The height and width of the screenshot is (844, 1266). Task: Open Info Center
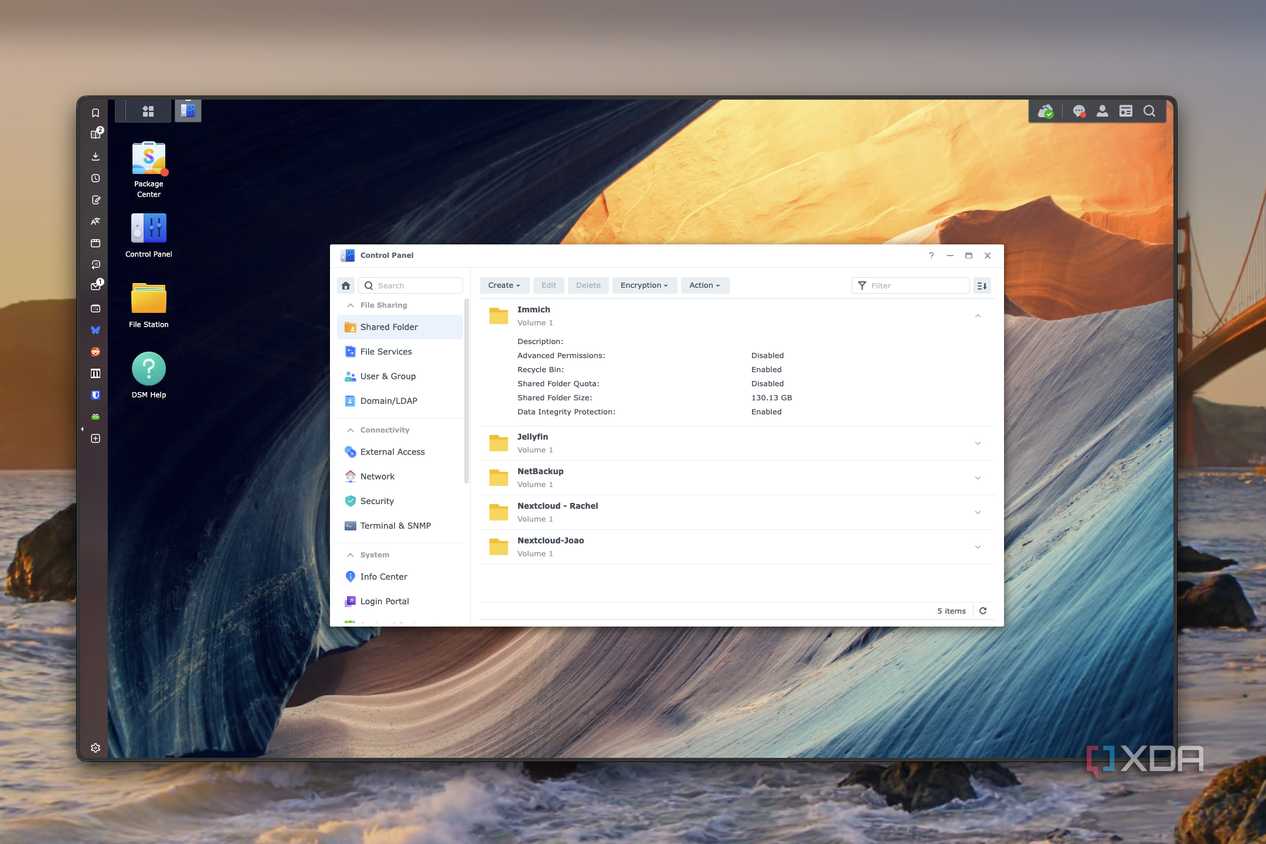[x=400, y=577]
